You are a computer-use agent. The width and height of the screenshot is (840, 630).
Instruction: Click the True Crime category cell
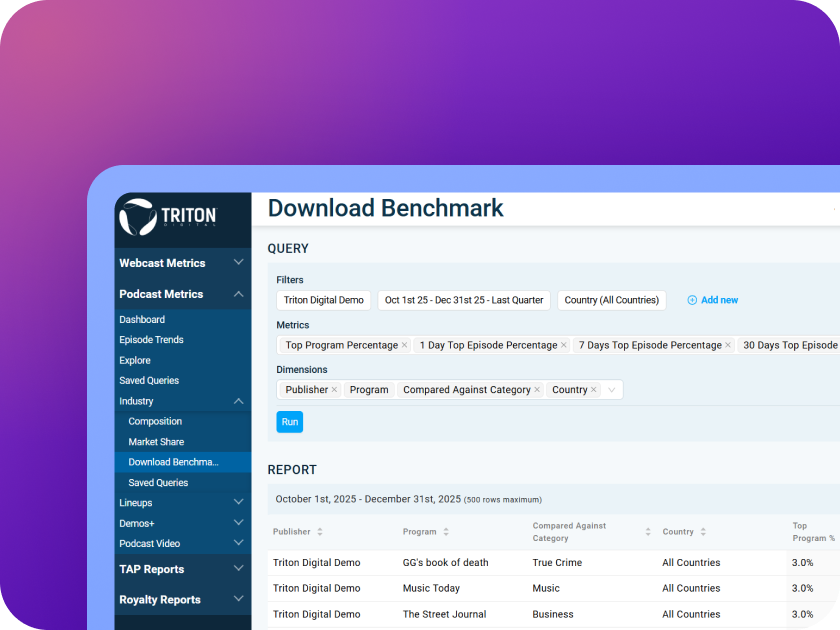coord(557,562)
